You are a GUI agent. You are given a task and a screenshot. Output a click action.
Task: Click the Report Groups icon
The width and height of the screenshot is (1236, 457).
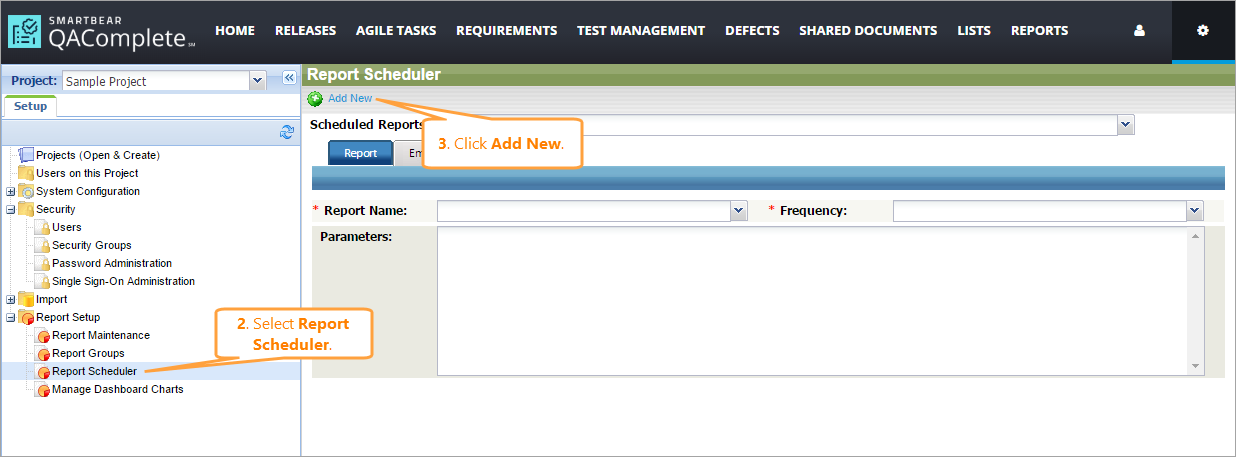point(42,354)
